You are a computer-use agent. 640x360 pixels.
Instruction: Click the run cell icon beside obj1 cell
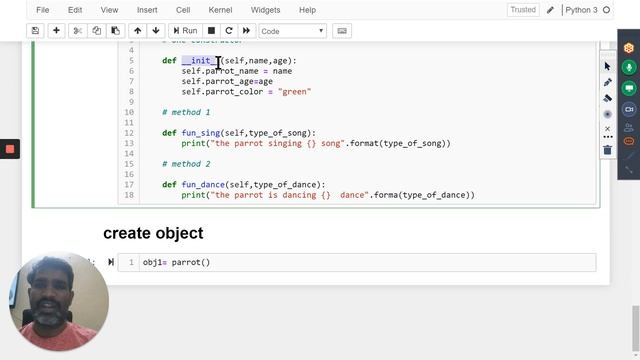[111, 262]
